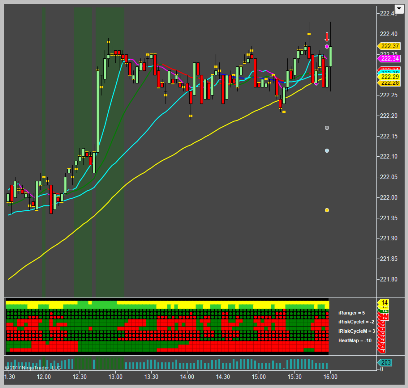This screenshot has width=408, height=388.
Task: Click the magenta dot marker below the red arrow
Action: tap(327, 46)
